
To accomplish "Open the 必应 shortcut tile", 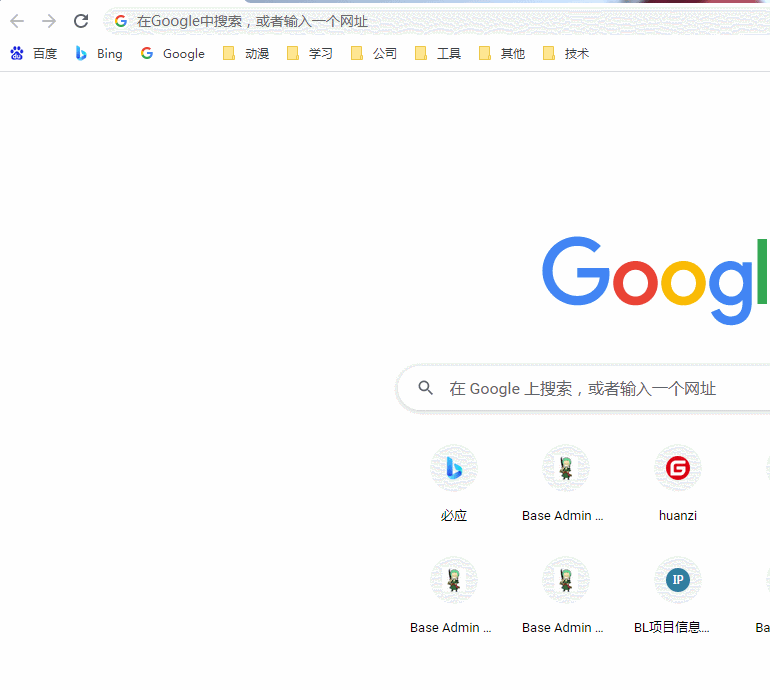I will pos(454,484).
